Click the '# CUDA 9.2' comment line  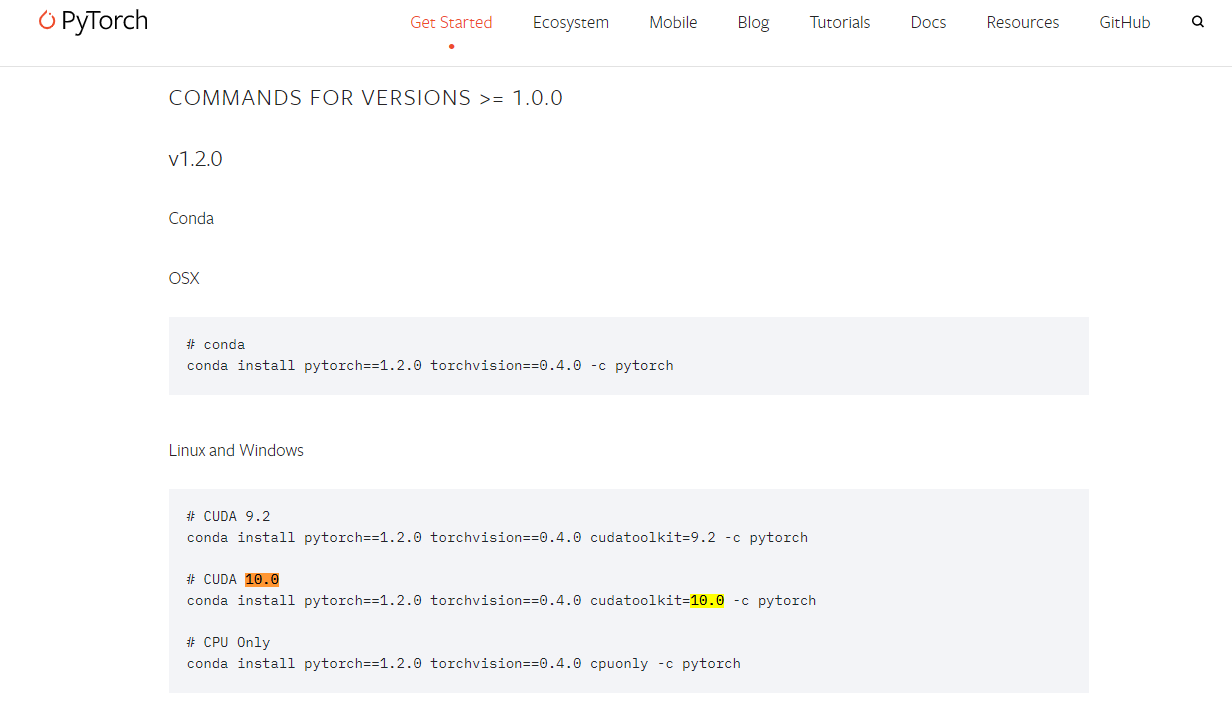(x=229, y=516)
